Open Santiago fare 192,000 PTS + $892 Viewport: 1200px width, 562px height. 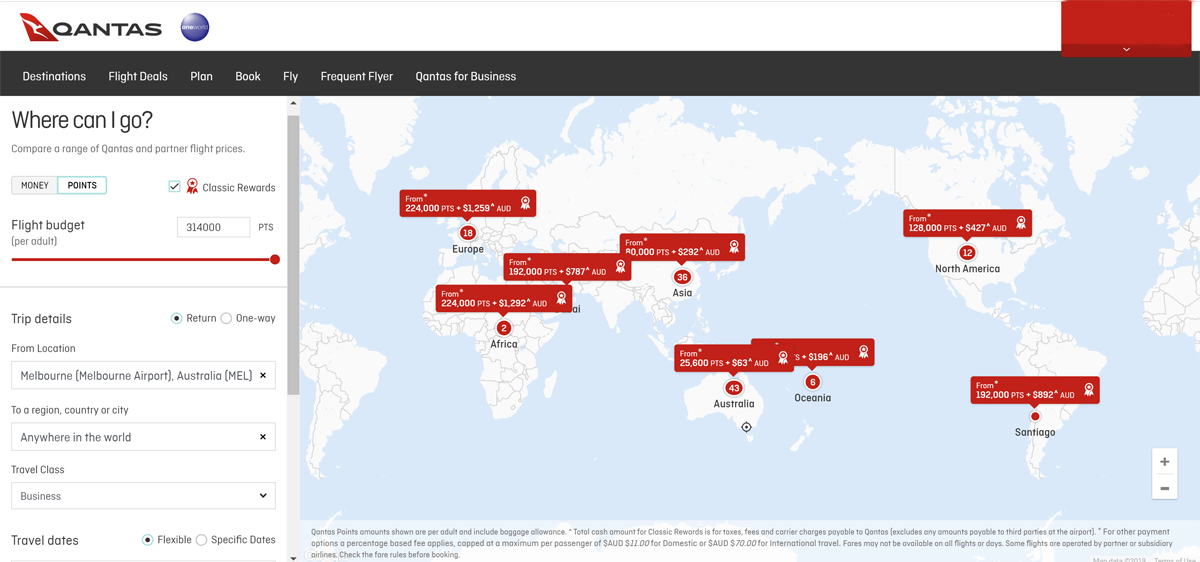pyautogui.click(x=1035, y=390)
